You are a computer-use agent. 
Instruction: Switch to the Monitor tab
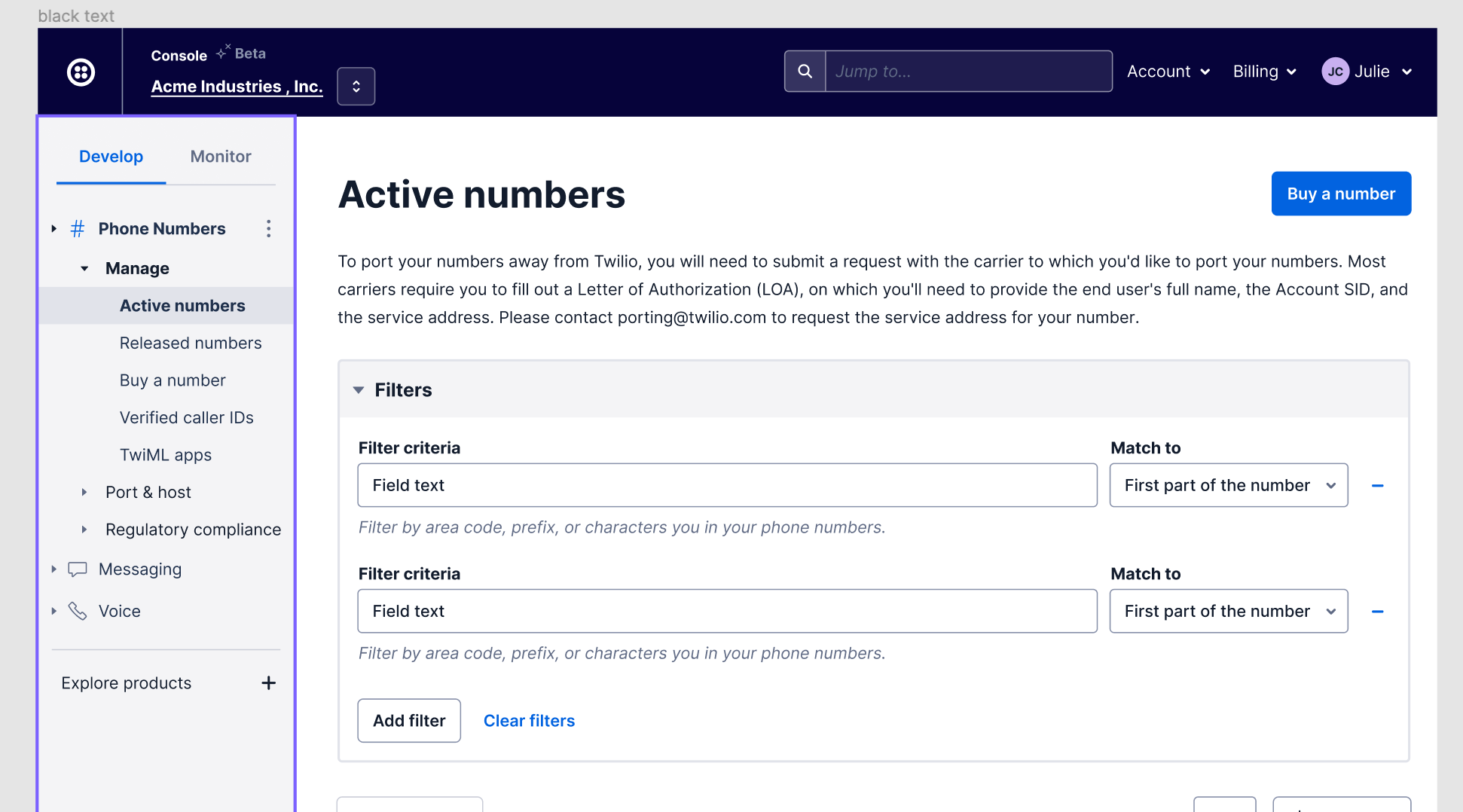click(221, 157)
